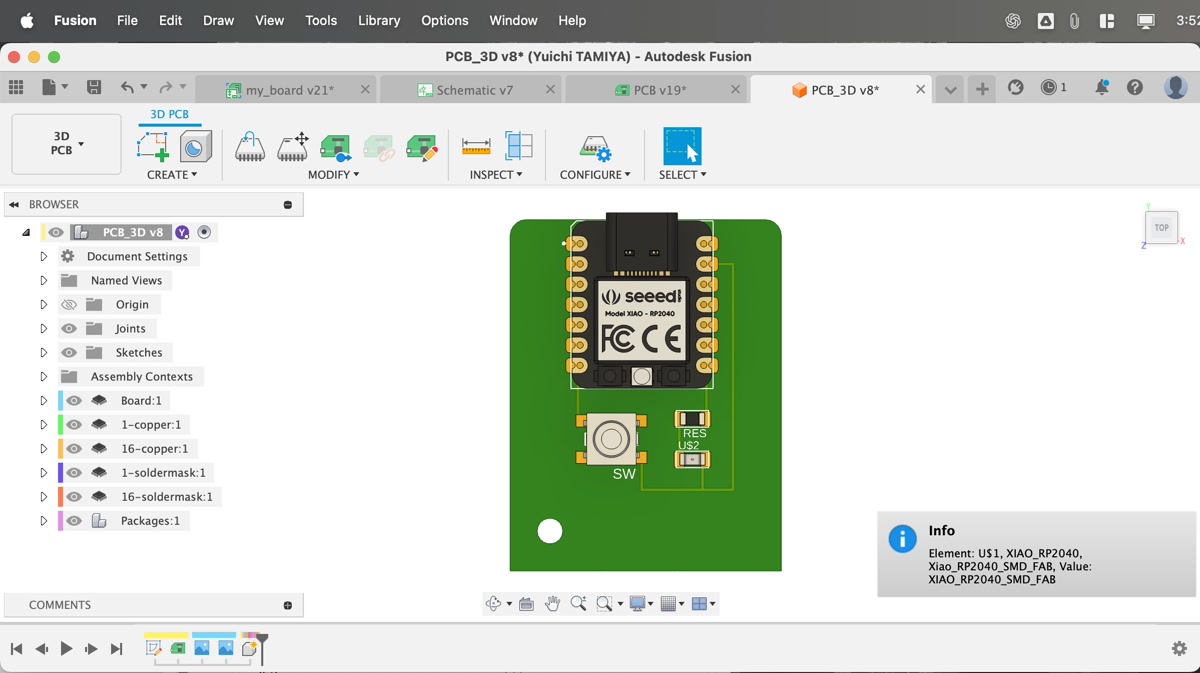Click the Orbit navigation icon

(493, 604)
